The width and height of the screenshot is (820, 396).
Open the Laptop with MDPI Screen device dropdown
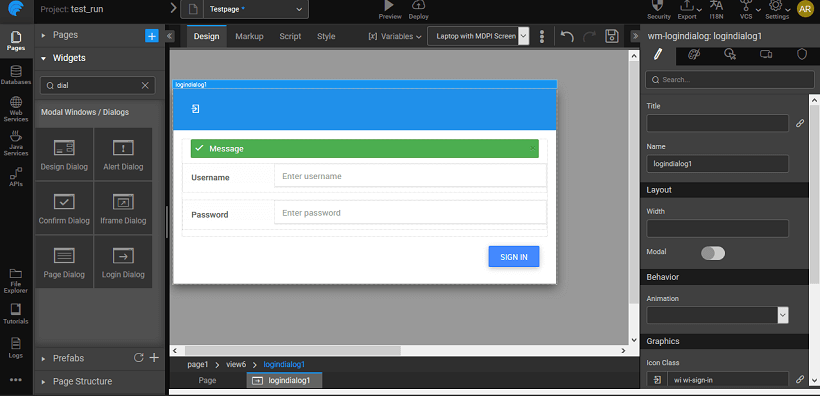(x=479, y=36)
